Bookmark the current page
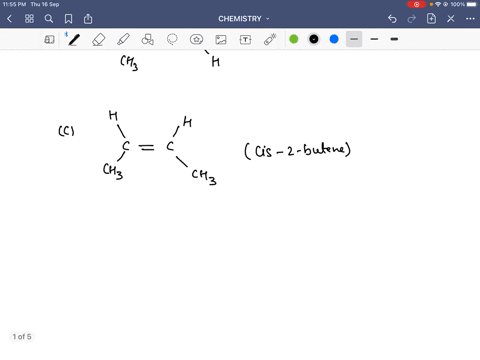This screenshot has width=480, height=360. 68,19
